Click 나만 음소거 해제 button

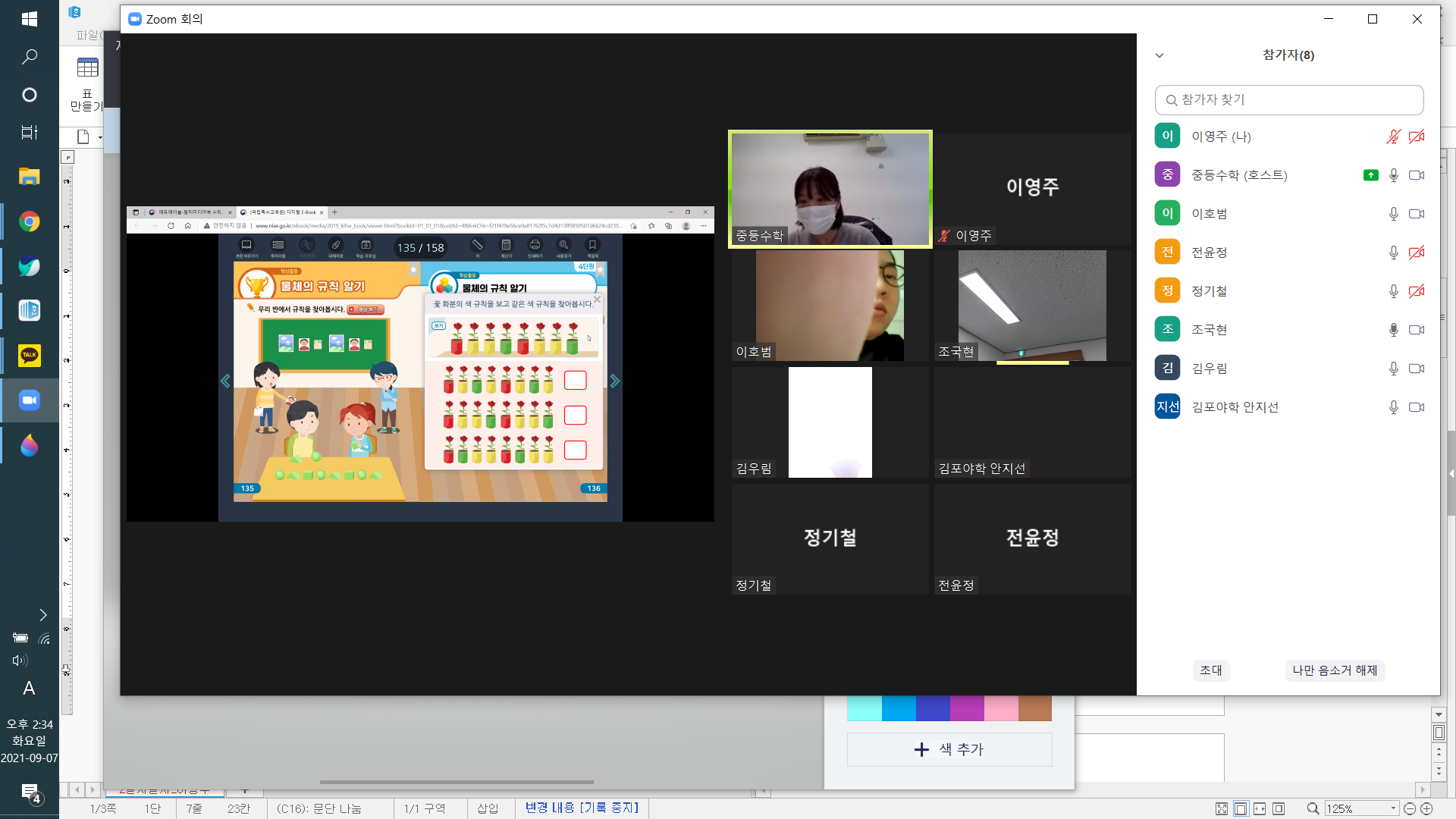click(x=1335, y=670)
